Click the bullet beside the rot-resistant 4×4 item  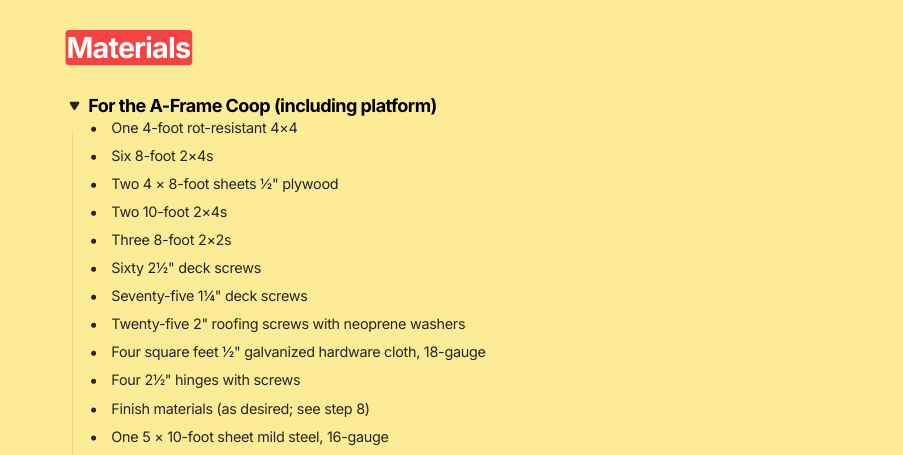[x=94, y=129]
